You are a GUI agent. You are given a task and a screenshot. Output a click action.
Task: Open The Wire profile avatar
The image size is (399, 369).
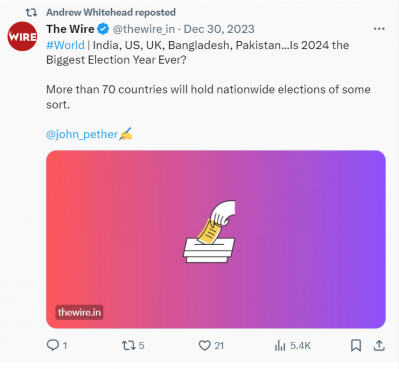[x=22, y=36]
